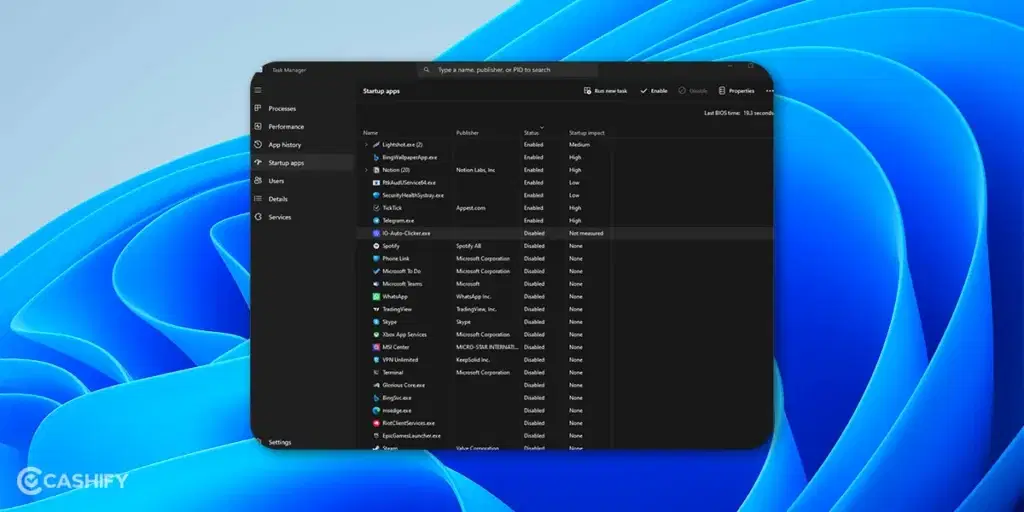Click the 'MICRO-STAR INTERNATI...' publisher cell

(x=487, y=347)
